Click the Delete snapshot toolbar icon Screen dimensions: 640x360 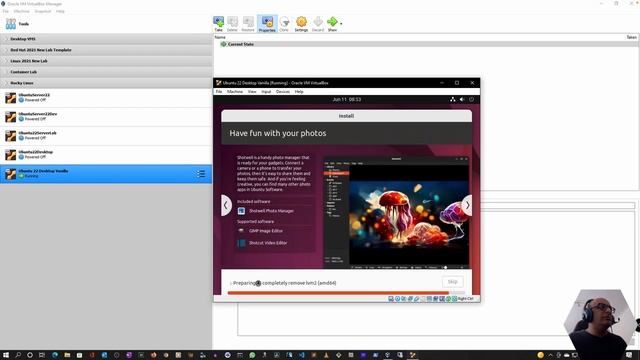point(232,24)
